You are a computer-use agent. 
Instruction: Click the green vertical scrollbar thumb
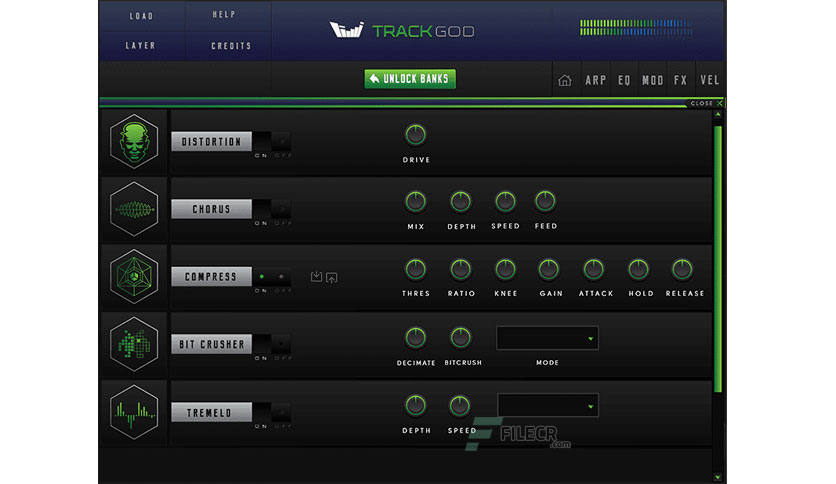tap(718, 259)
